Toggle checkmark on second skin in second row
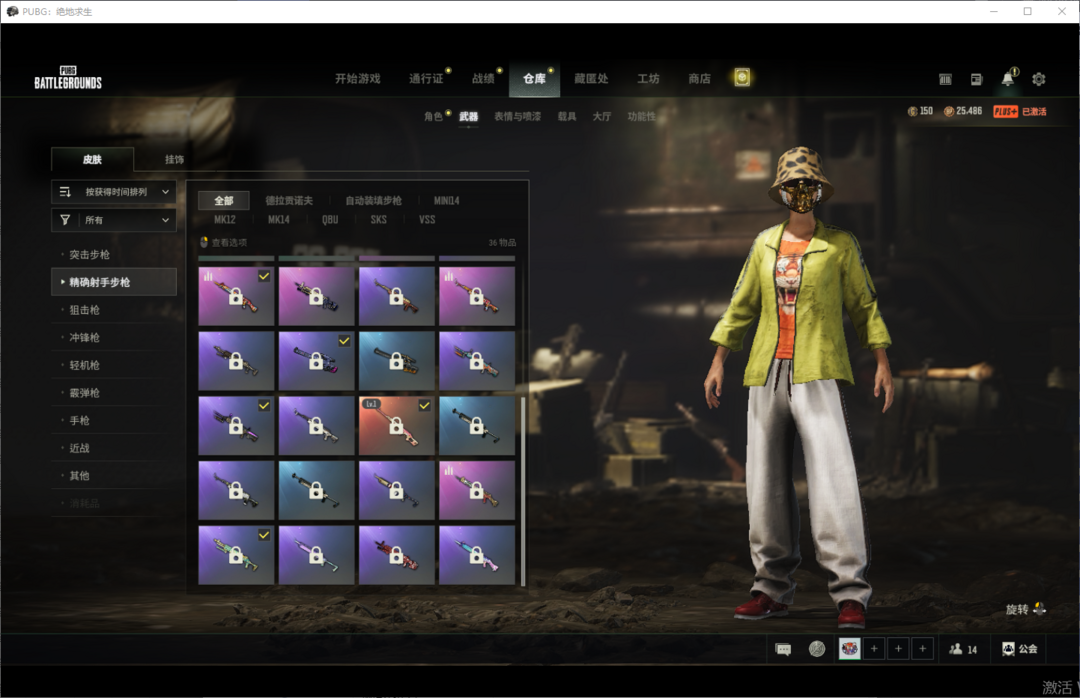Viewport: 1080px width, 698px height. click(x=344, y=340)
